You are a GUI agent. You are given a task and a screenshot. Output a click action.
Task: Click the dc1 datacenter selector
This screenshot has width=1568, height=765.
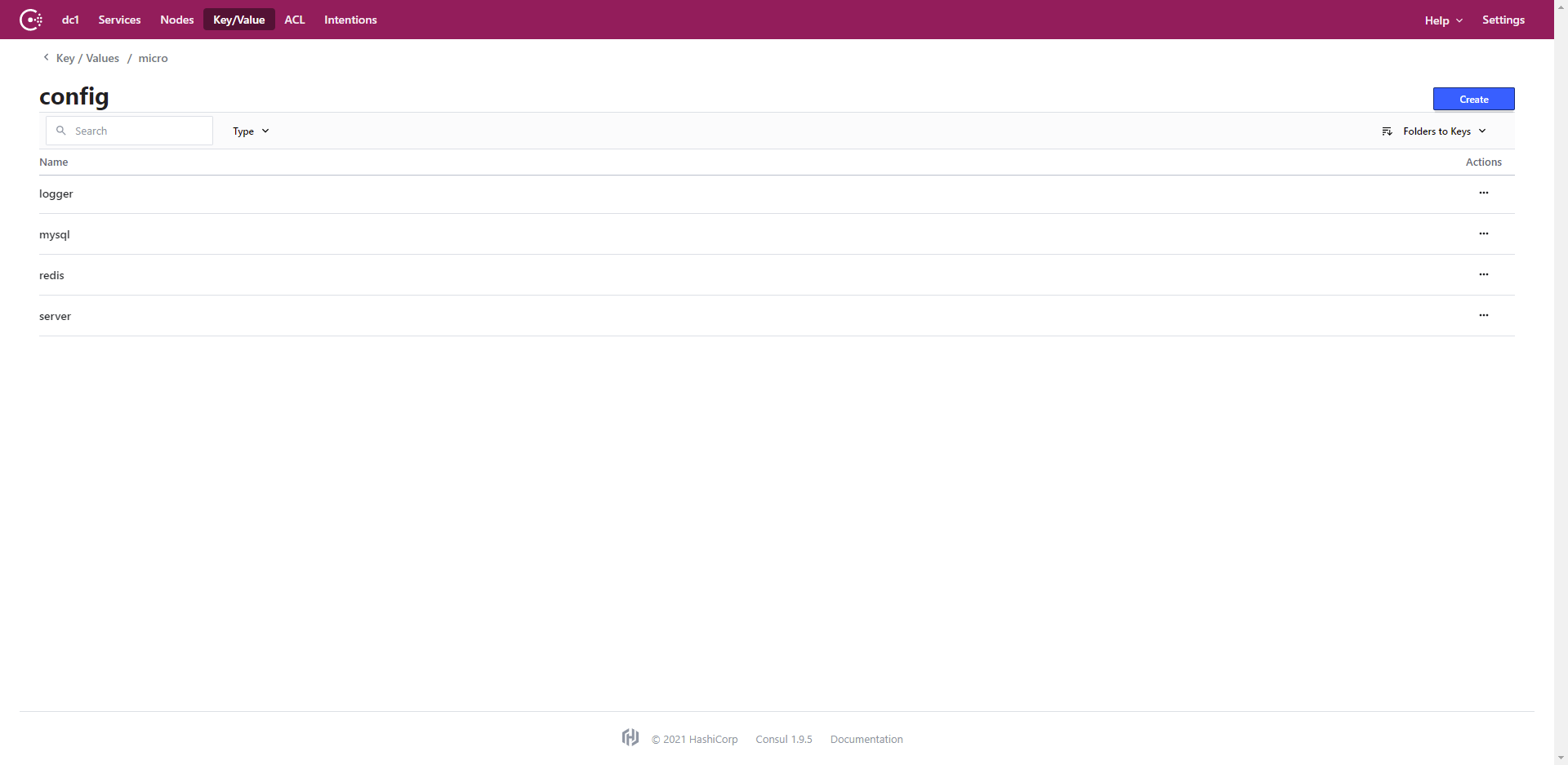click(x=70, y=20)
